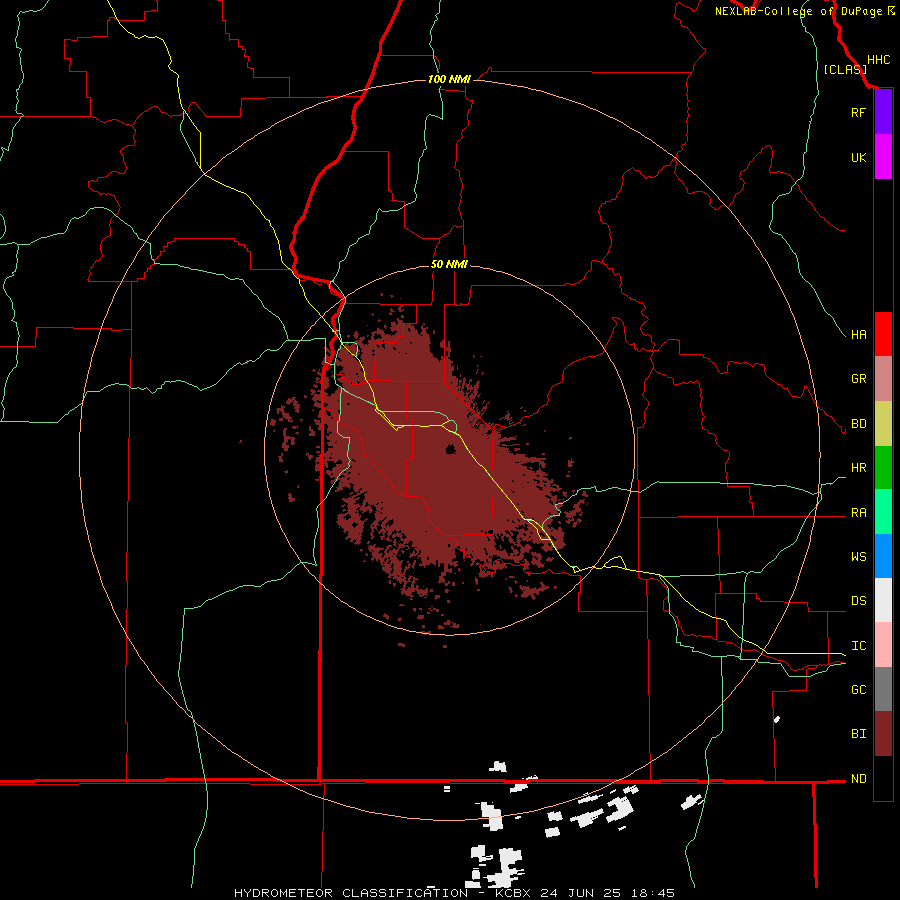Click the 'HYDROMETEOR CLASSIFICATION' title text
The image size is (900, 900).
351,893
